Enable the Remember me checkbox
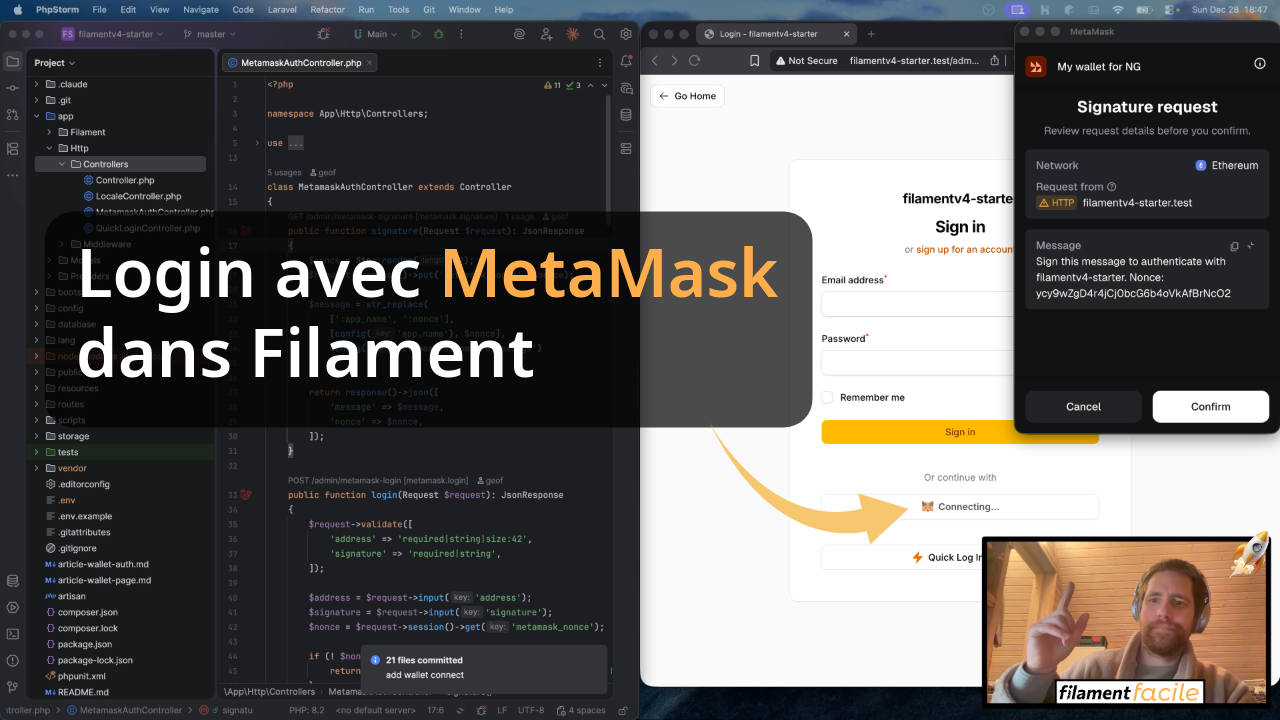The height and width of the screenshot is (720, 1280). 827,397
